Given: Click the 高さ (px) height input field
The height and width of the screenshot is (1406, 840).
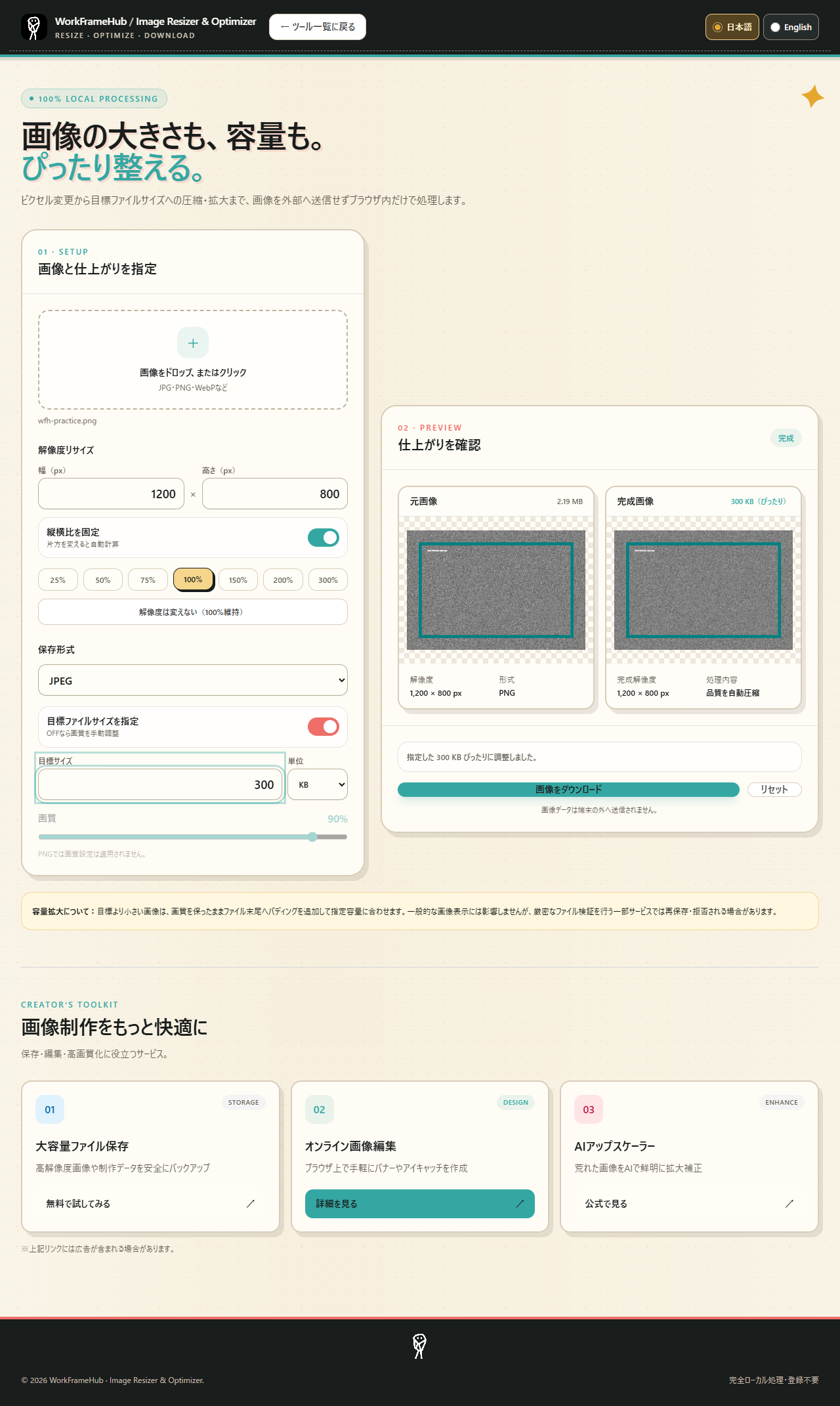Looking at the screenshot, I should [x=275, y=494].
